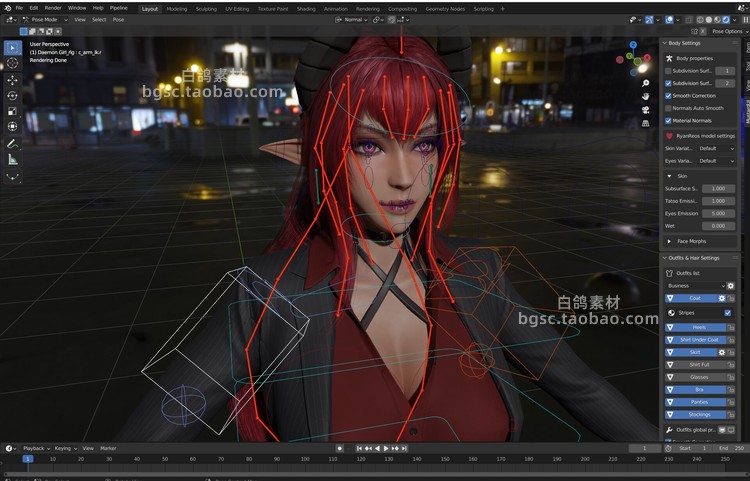Image resolution: width=750 pixels, height=481 pixels.
Task: Select the Cursor tool
Action: 12,63
